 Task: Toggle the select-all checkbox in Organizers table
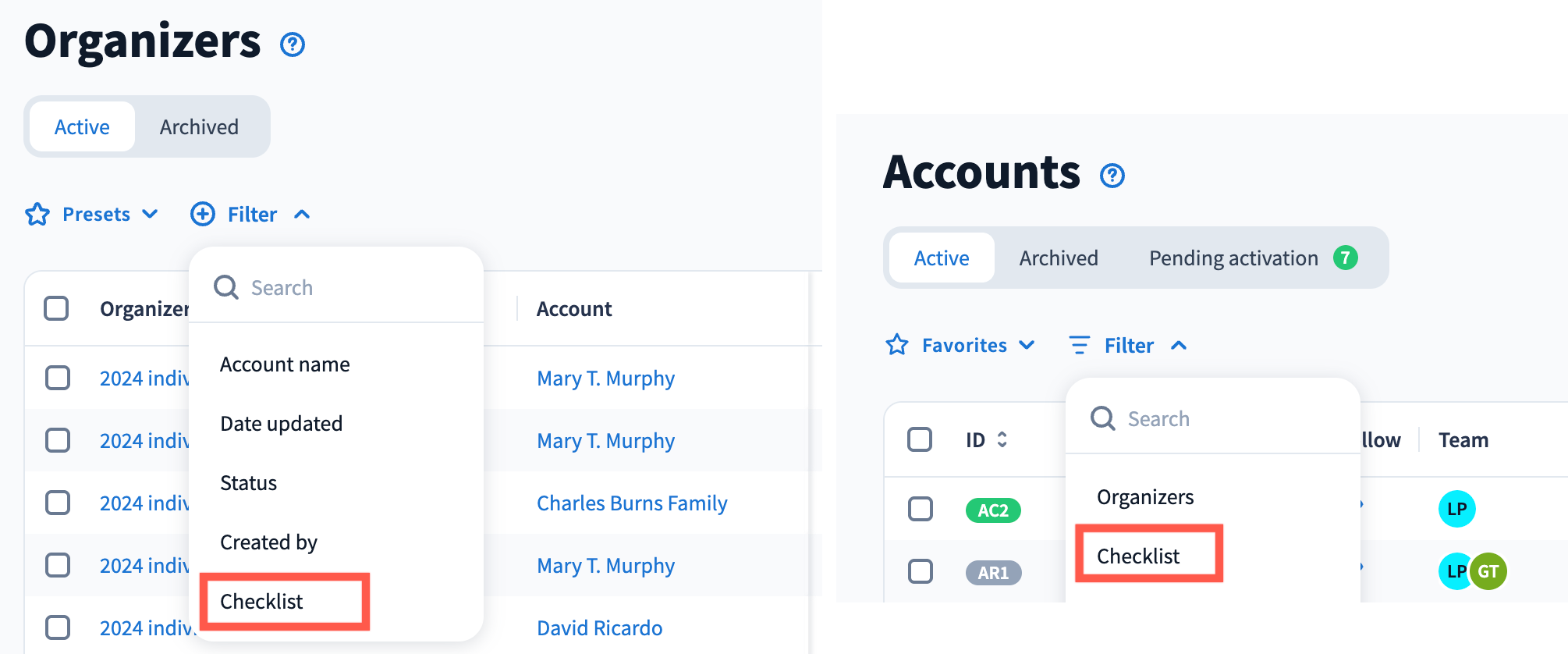[x=56, y=308]
